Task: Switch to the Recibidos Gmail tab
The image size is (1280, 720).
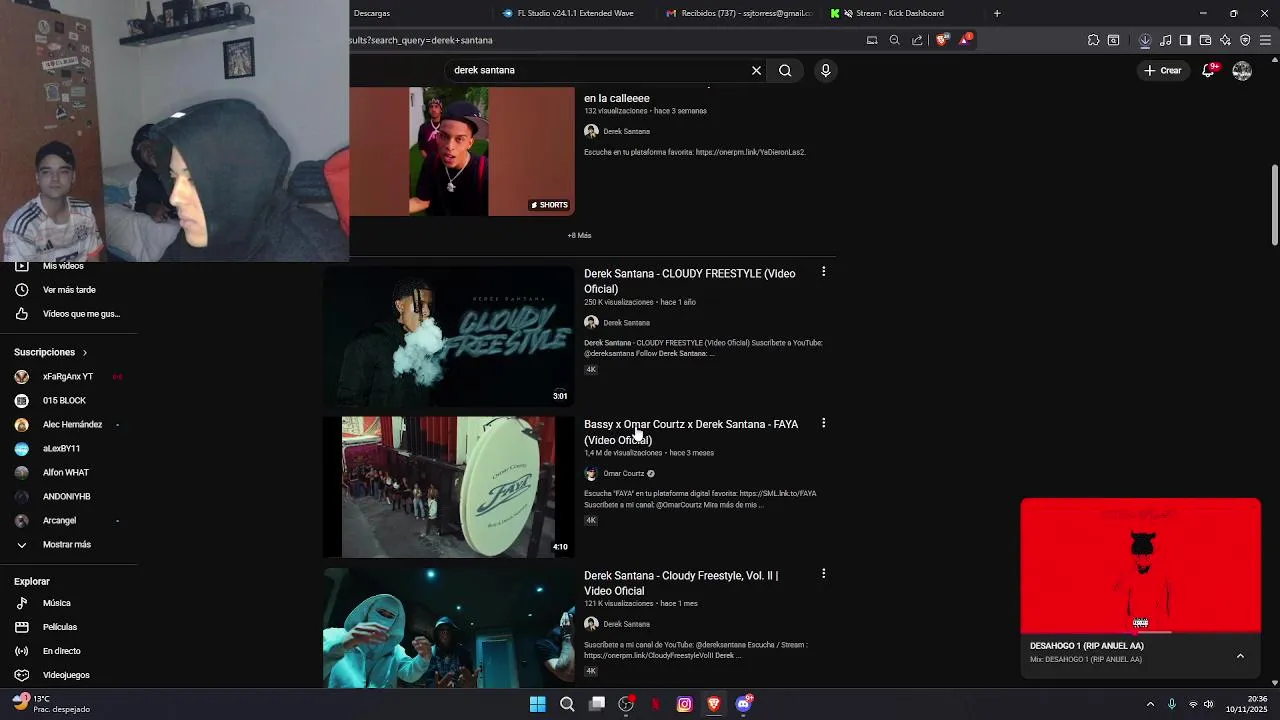Action: [x=740, y=13]
